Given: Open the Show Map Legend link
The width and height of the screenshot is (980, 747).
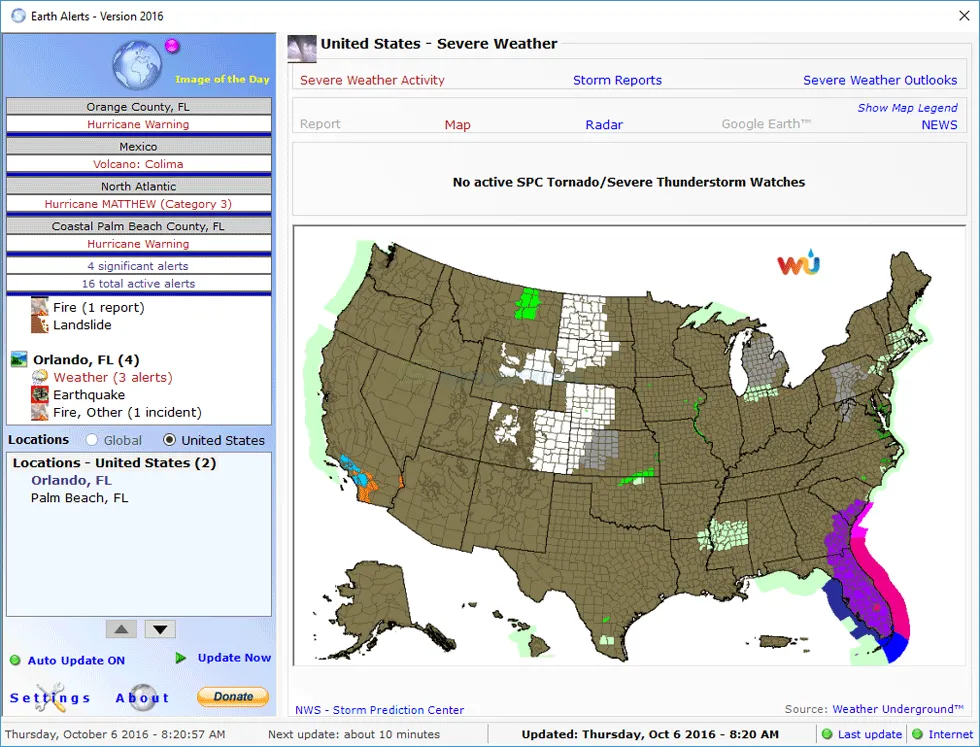Looking at the screenshot, I should tap(907, 108).
